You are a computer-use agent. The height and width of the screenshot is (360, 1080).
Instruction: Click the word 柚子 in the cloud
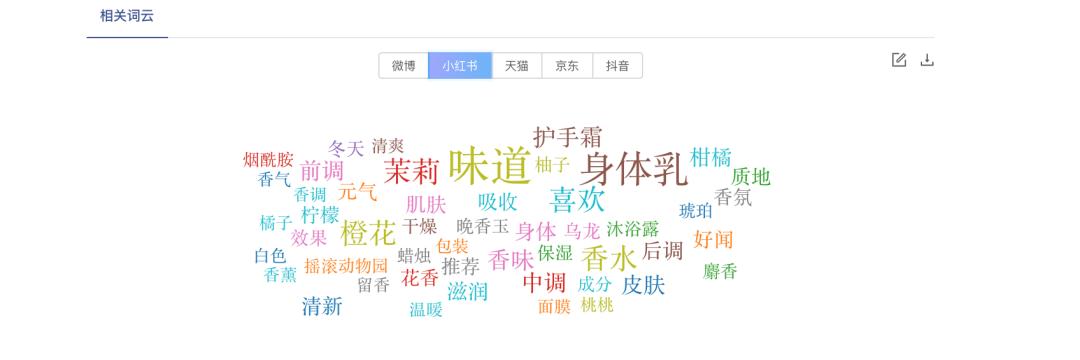552,165
